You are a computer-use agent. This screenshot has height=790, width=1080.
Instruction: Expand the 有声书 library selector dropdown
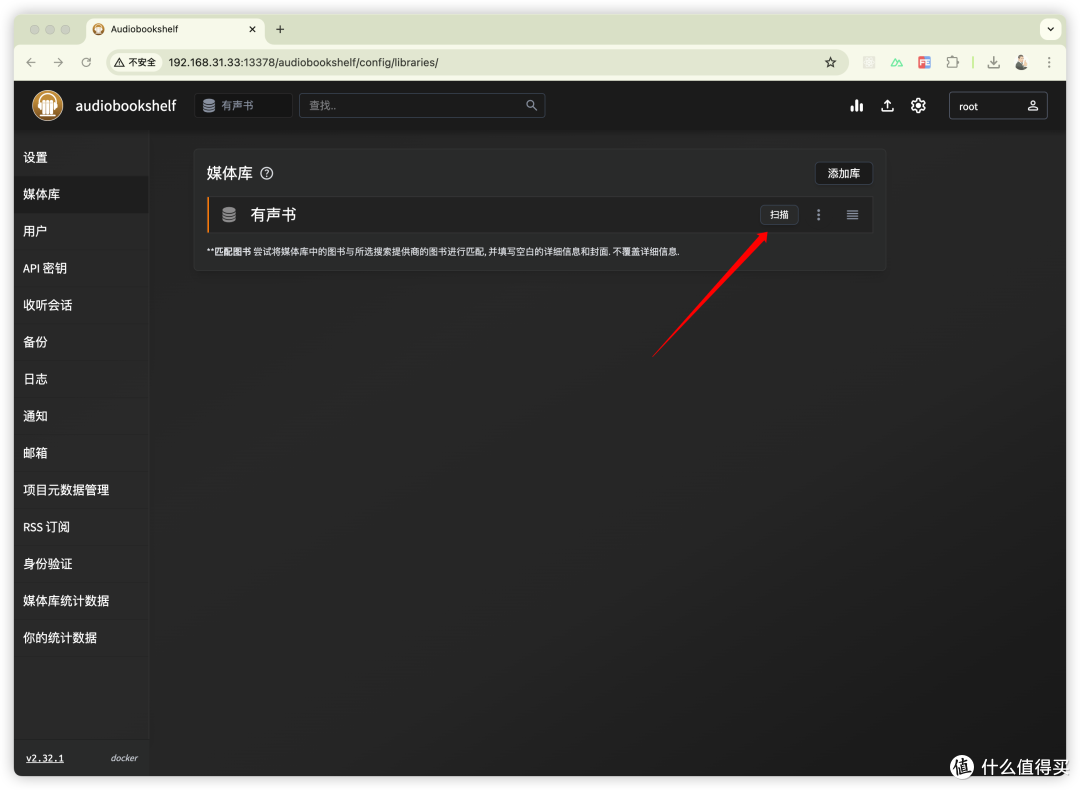pos(245,105)
